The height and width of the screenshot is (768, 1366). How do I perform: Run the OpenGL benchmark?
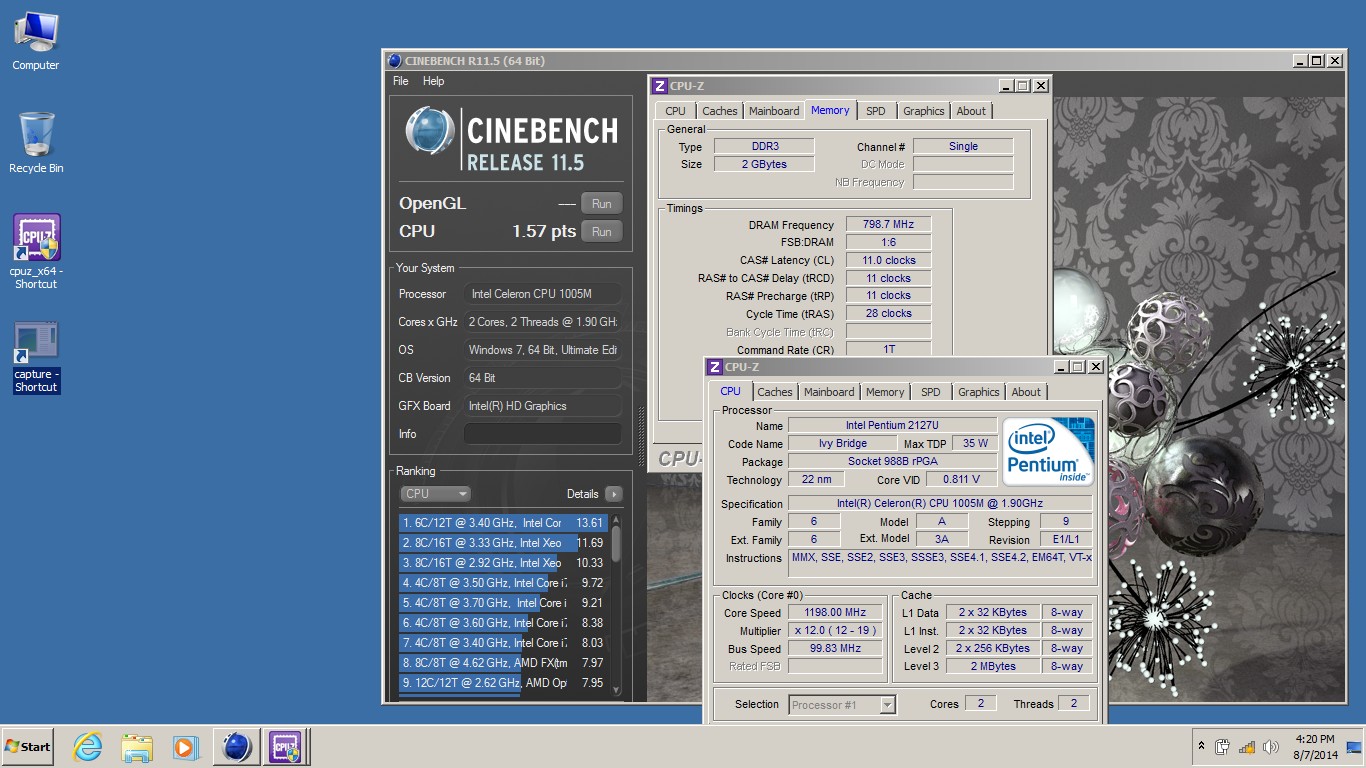coord(602,203)
